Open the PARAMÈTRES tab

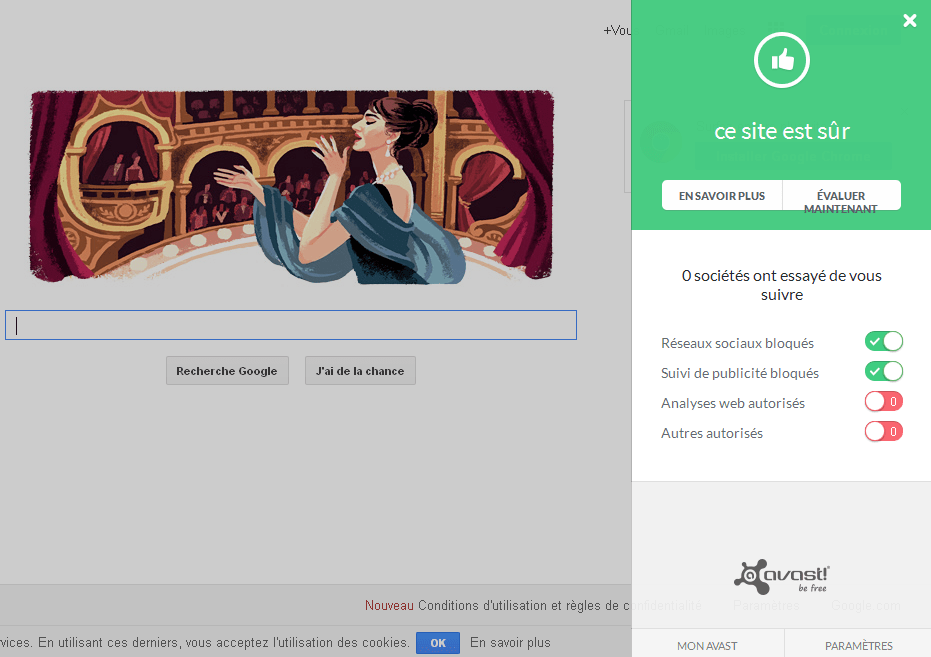point(858,644)
